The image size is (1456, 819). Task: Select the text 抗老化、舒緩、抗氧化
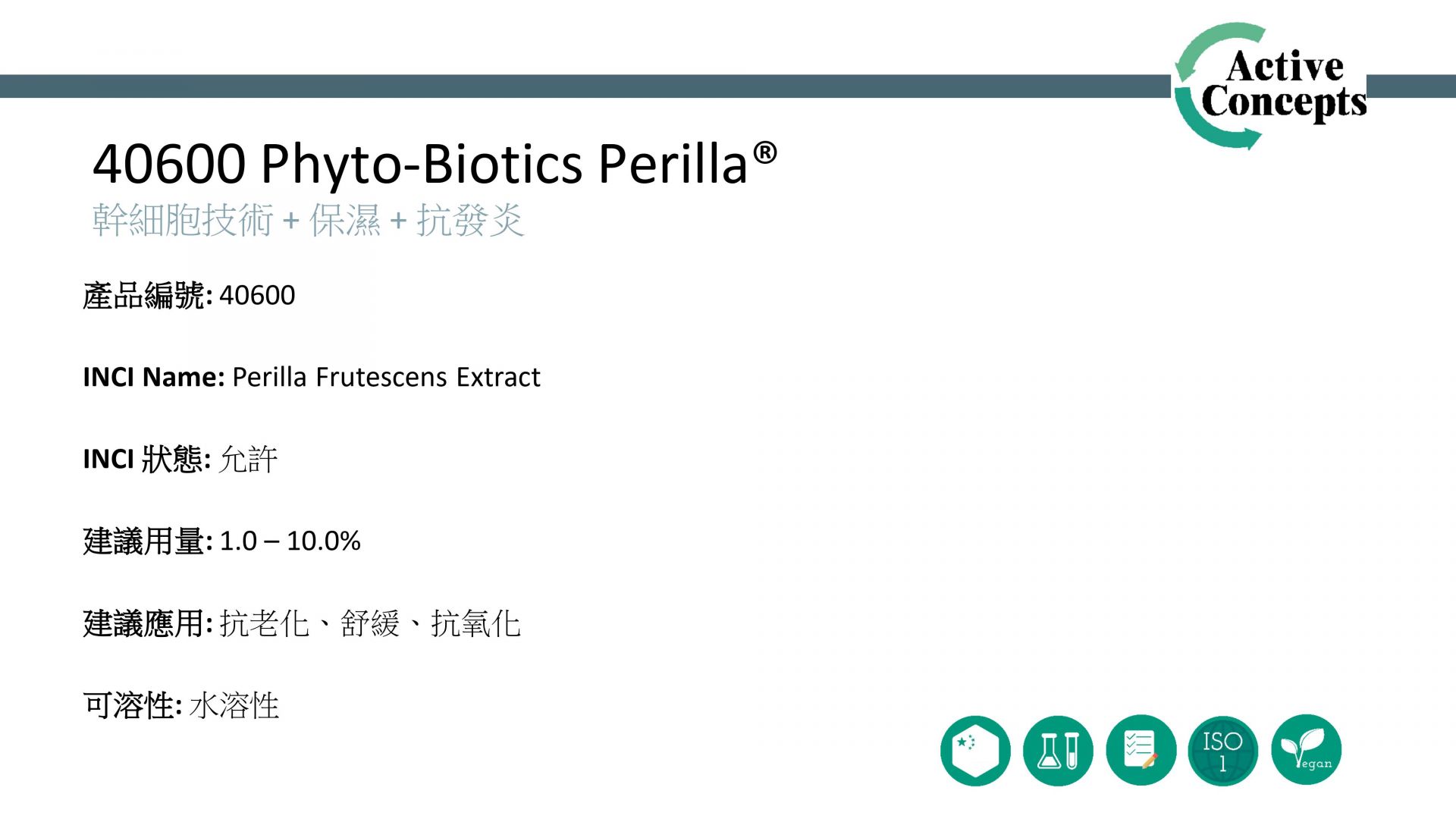point(370,623)
